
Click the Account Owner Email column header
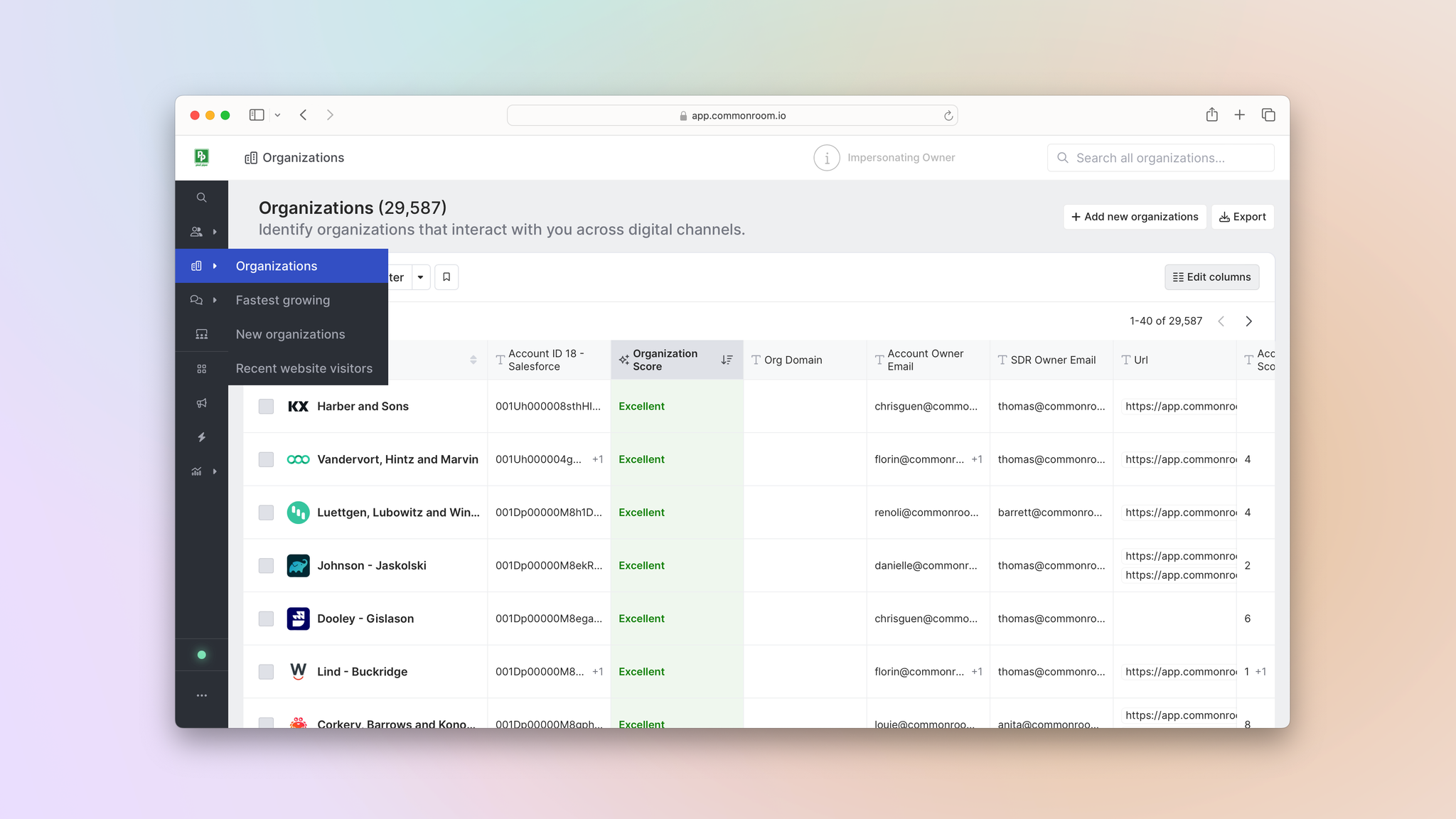(928, 360)
